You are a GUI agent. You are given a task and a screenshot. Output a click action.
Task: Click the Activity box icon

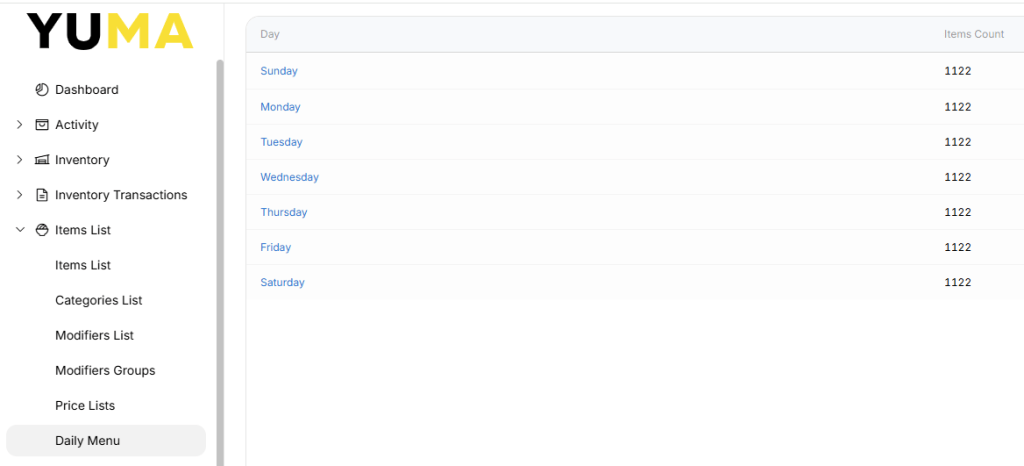[x=42, y=125]
